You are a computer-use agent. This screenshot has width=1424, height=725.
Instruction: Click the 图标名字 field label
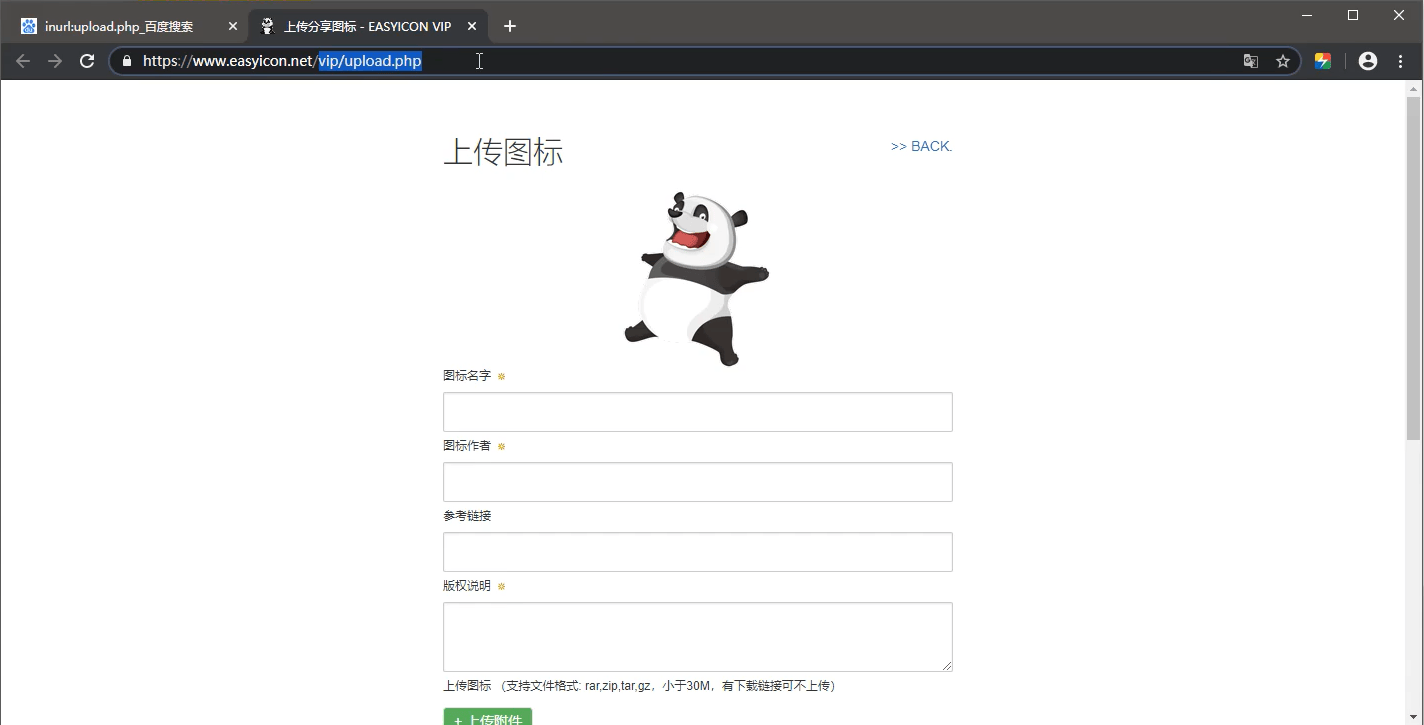(467, 376)
